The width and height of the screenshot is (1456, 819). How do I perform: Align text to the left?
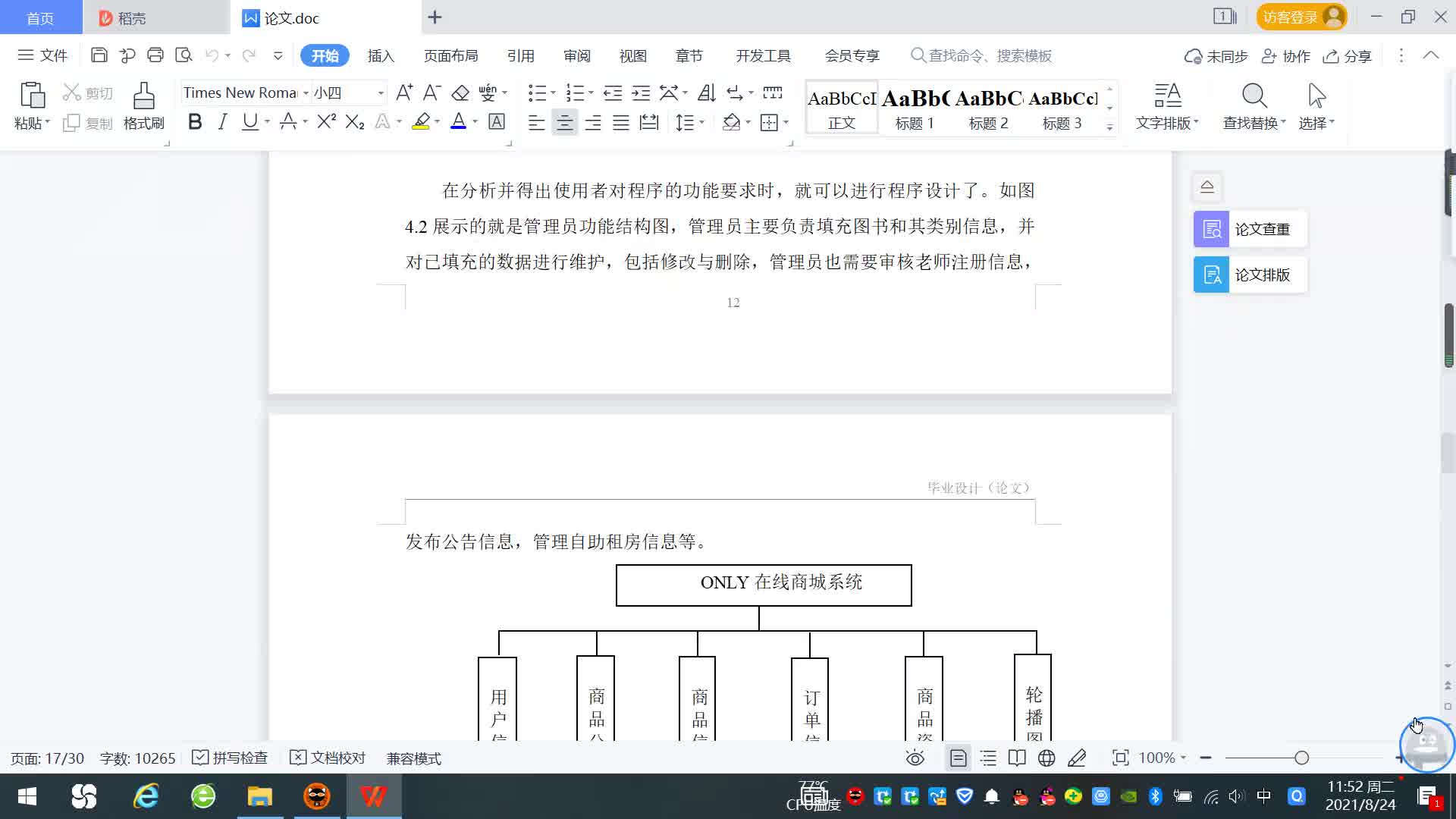click(x=536, y=122)
